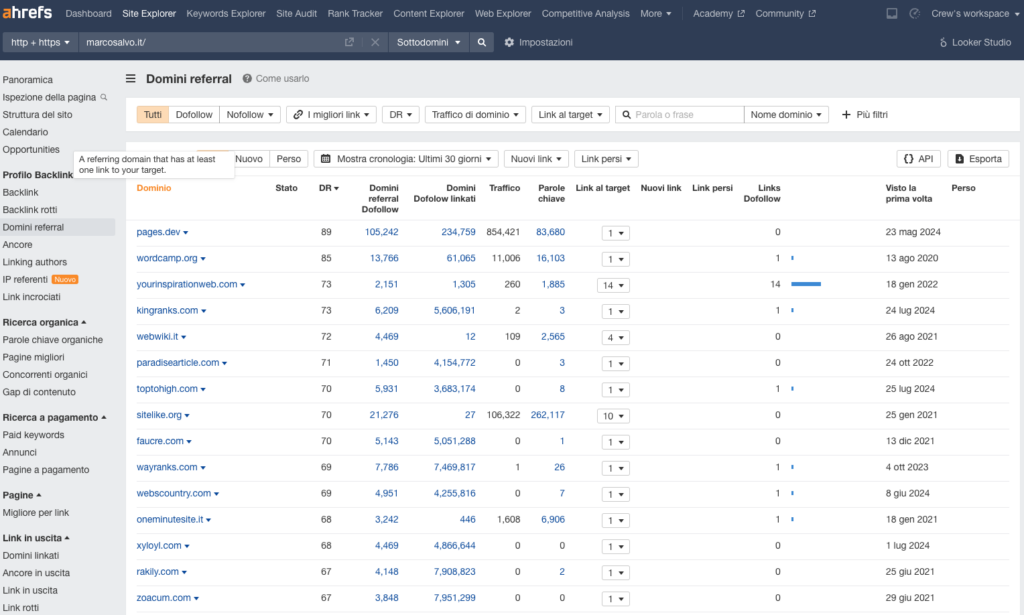Open Crew's workspace account menu
The width and height of the screenshot is (1024, 615).
pos(974,13)
